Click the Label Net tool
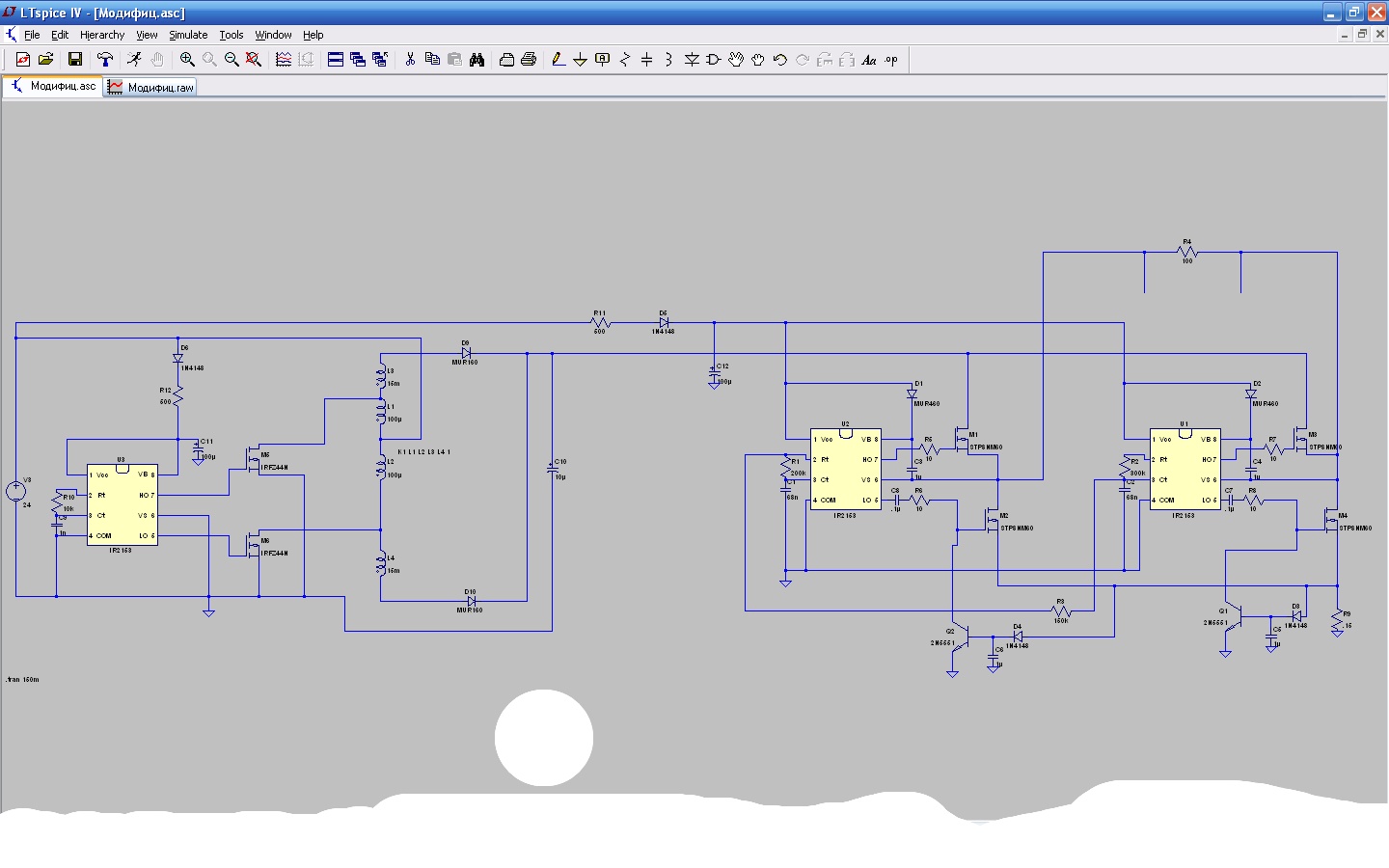 pos(603,60)
